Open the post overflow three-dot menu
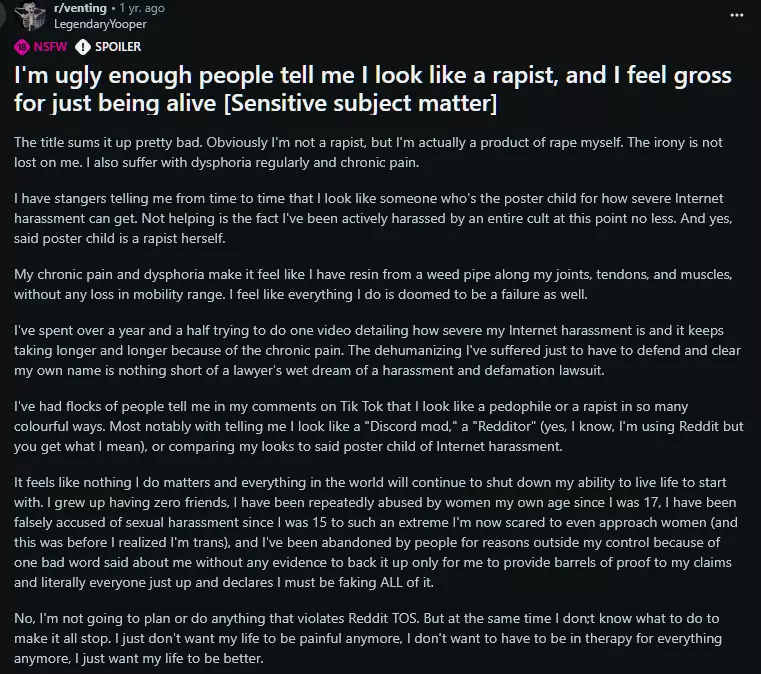Image resolution: width=761 pixels, height=674 pixels. click(x=737, y=15)
